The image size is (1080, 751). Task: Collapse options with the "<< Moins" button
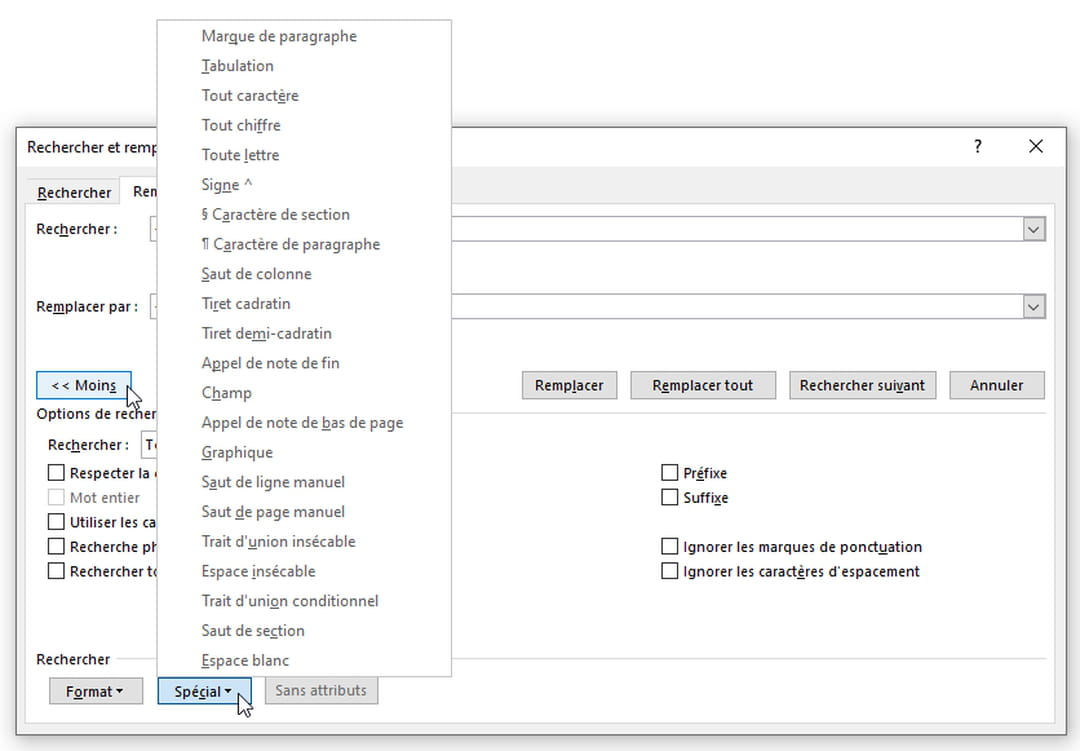83,385
